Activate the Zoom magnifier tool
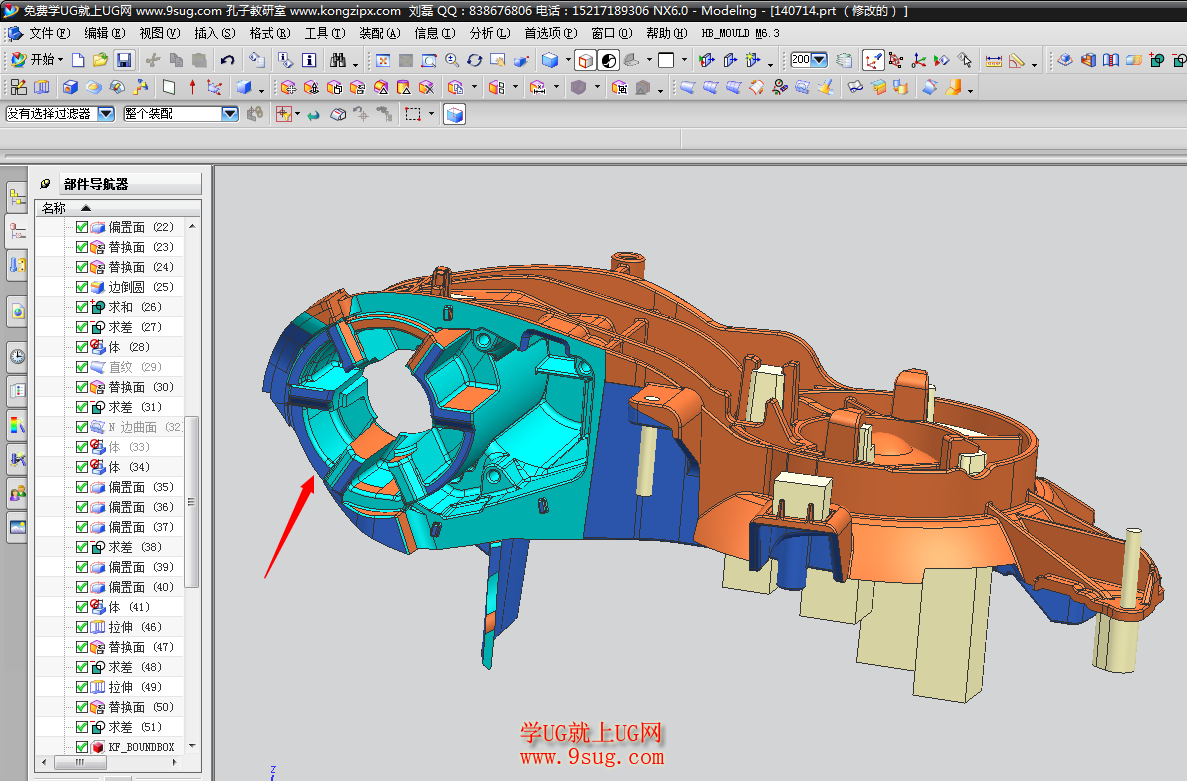 click(452, 61)
